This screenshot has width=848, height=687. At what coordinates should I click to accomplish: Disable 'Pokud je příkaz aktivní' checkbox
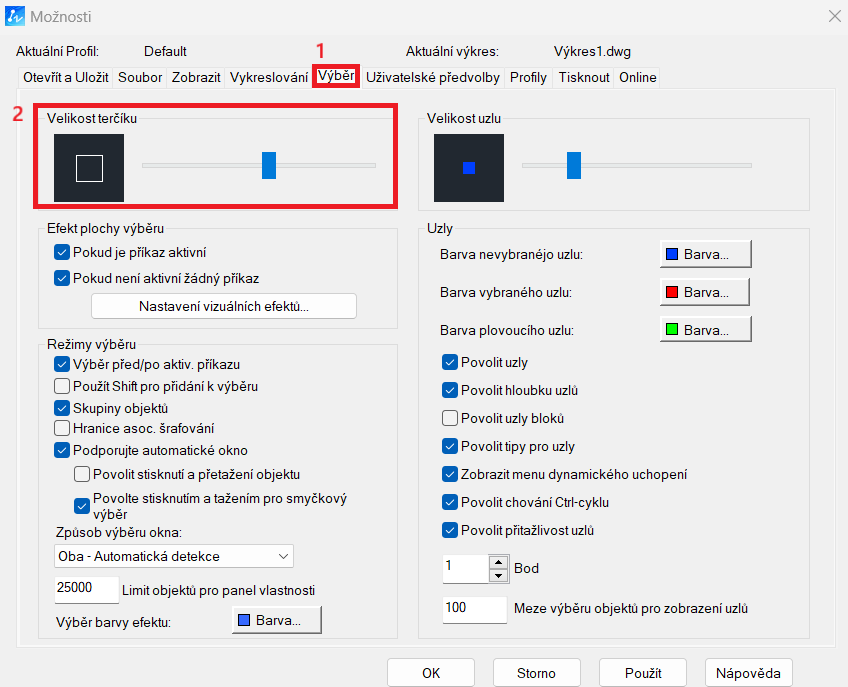tap(62, 252)
